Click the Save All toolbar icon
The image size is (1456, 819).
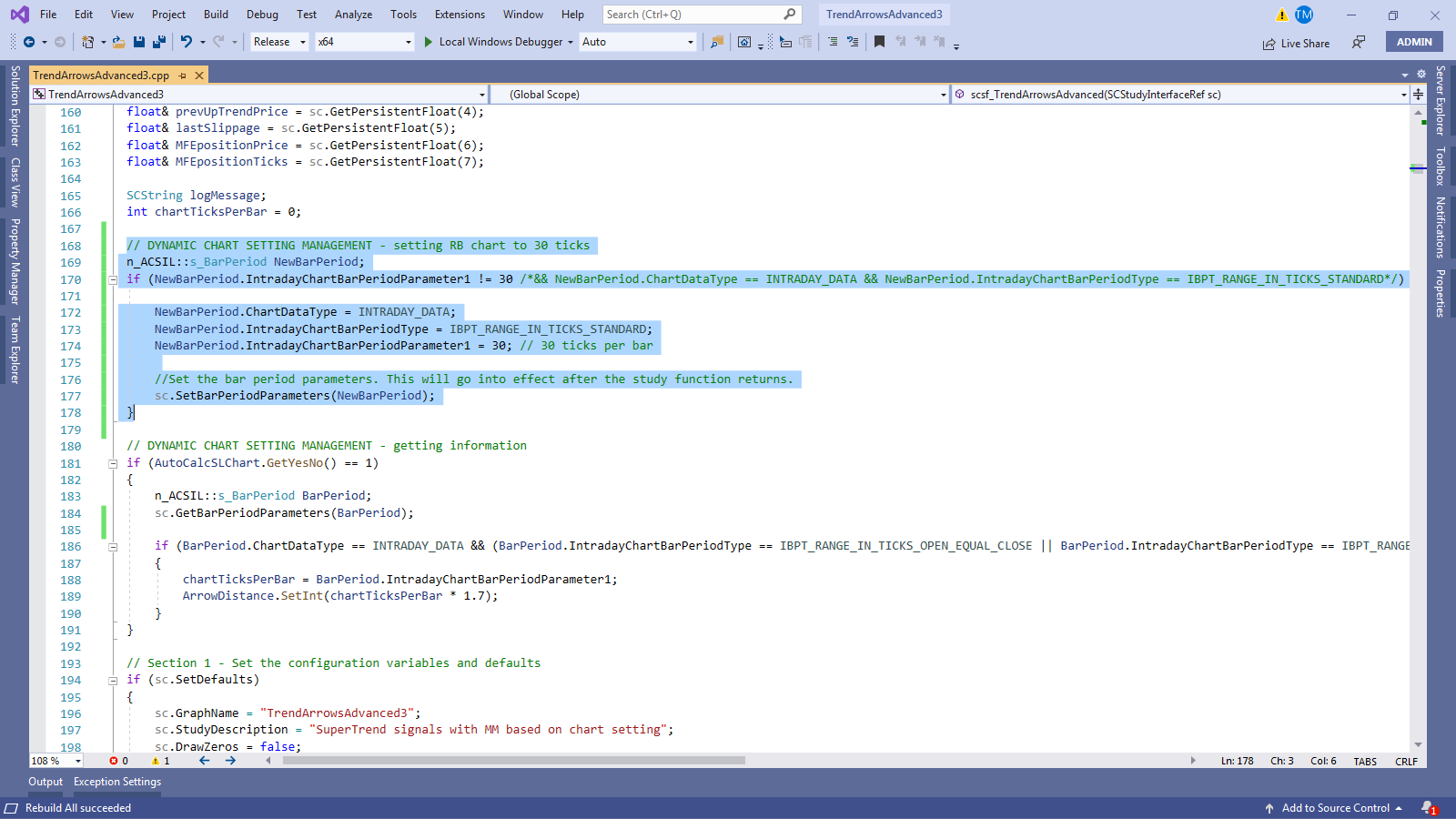(x=159, y=42)
